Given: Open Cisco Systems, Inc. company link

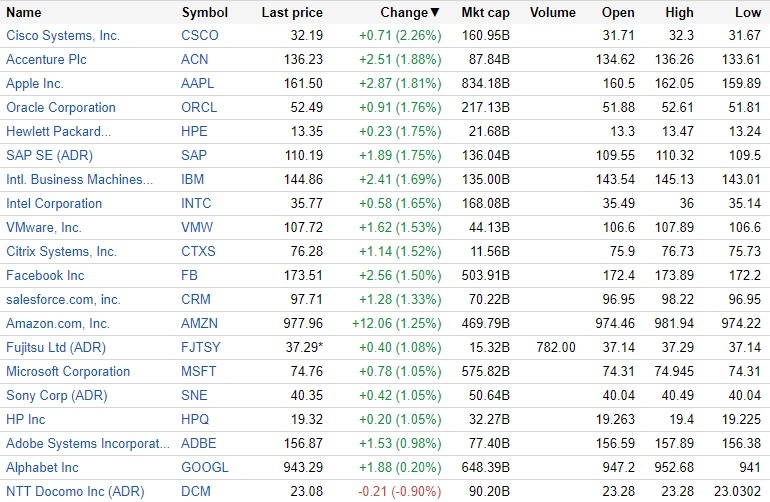Looking at the screenshot, I should point(62,35).
